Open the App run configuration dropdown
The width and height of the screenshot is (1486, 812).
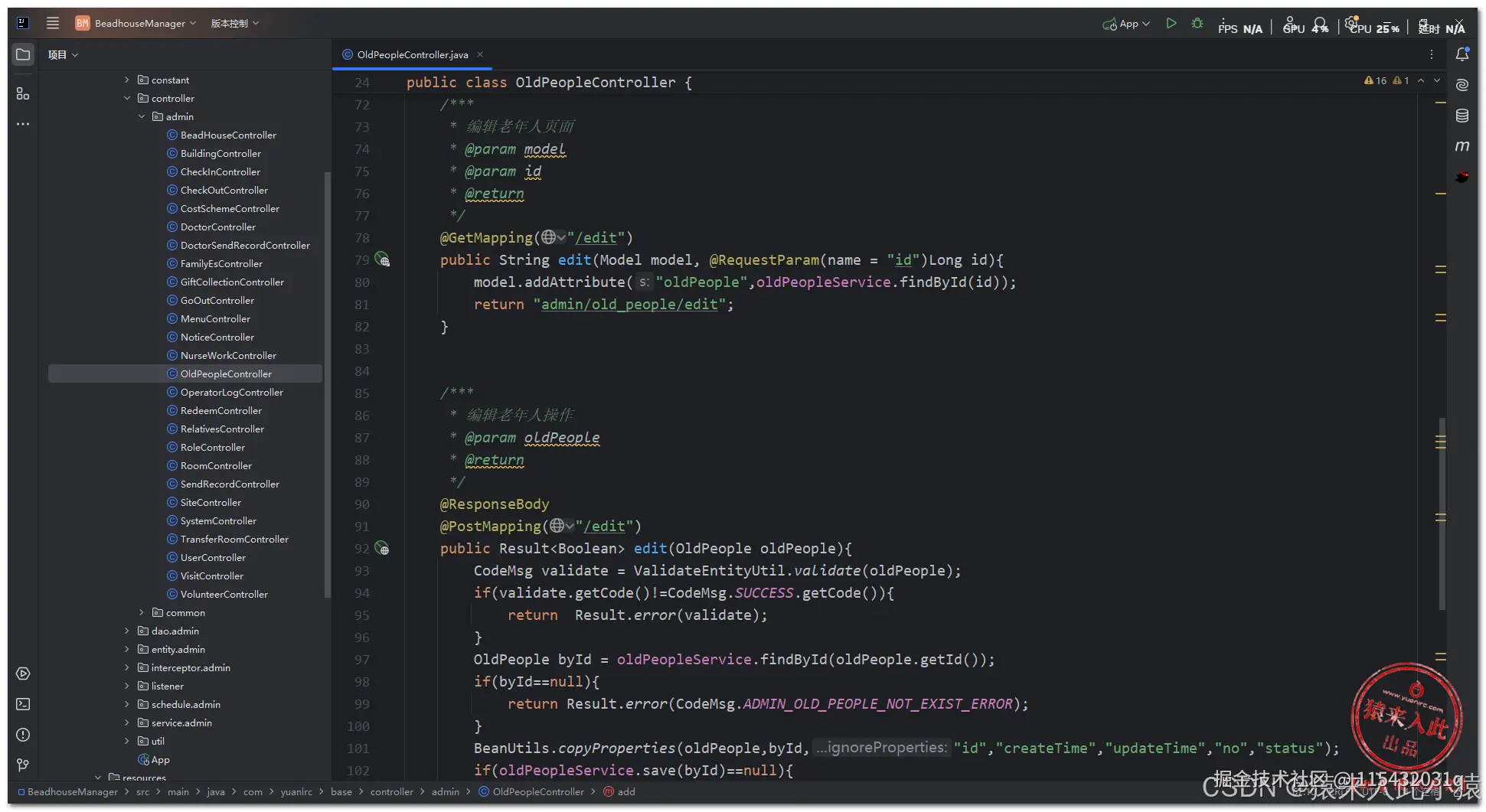1126,24
